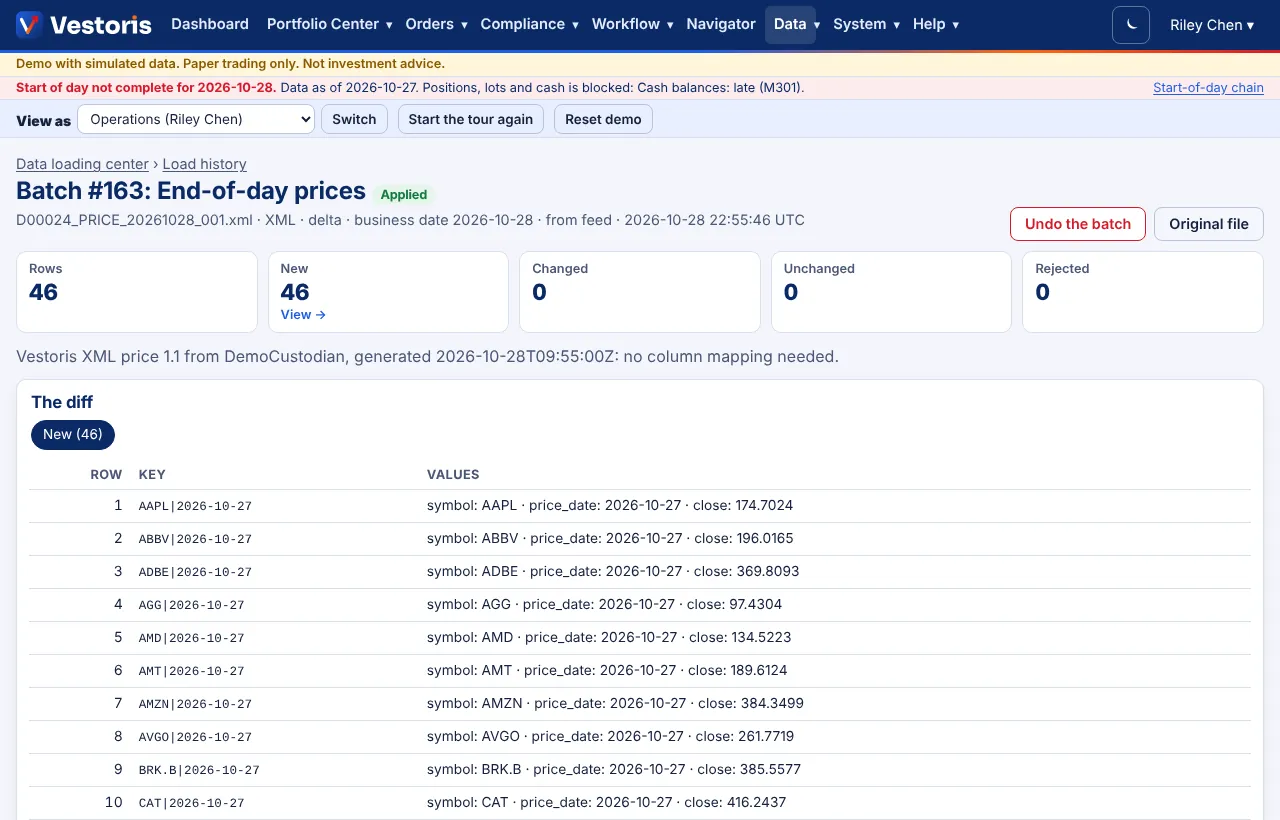Toggle dark mode moon icon
Image resolution: width=1280 pixels, height=820 pixels.
click(1131, 25)
